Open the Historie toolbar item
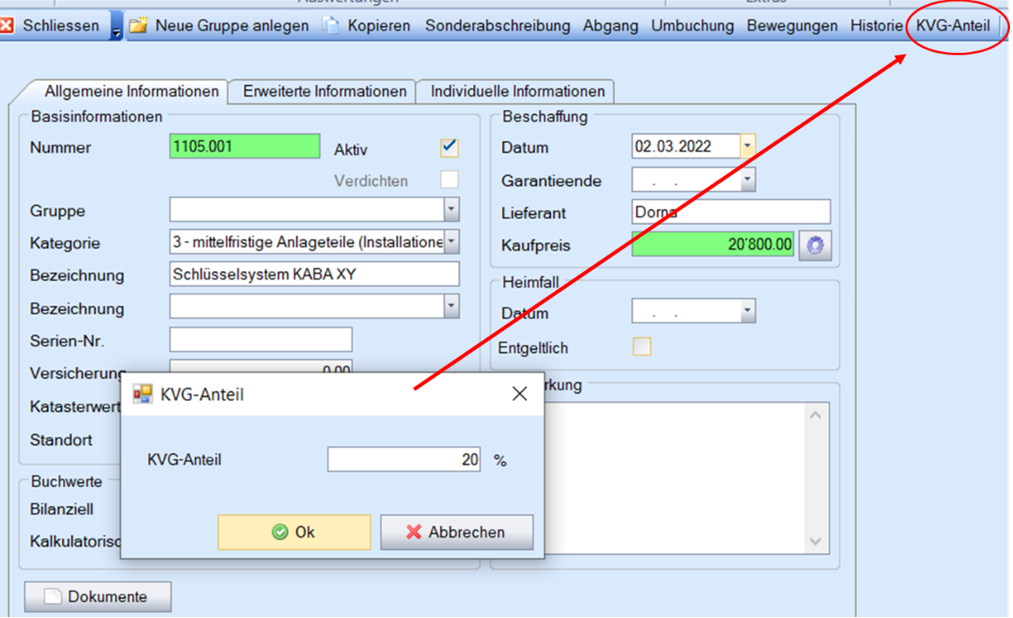The width and height of the screenshot is (1013, 618). (x=876, y=26)
